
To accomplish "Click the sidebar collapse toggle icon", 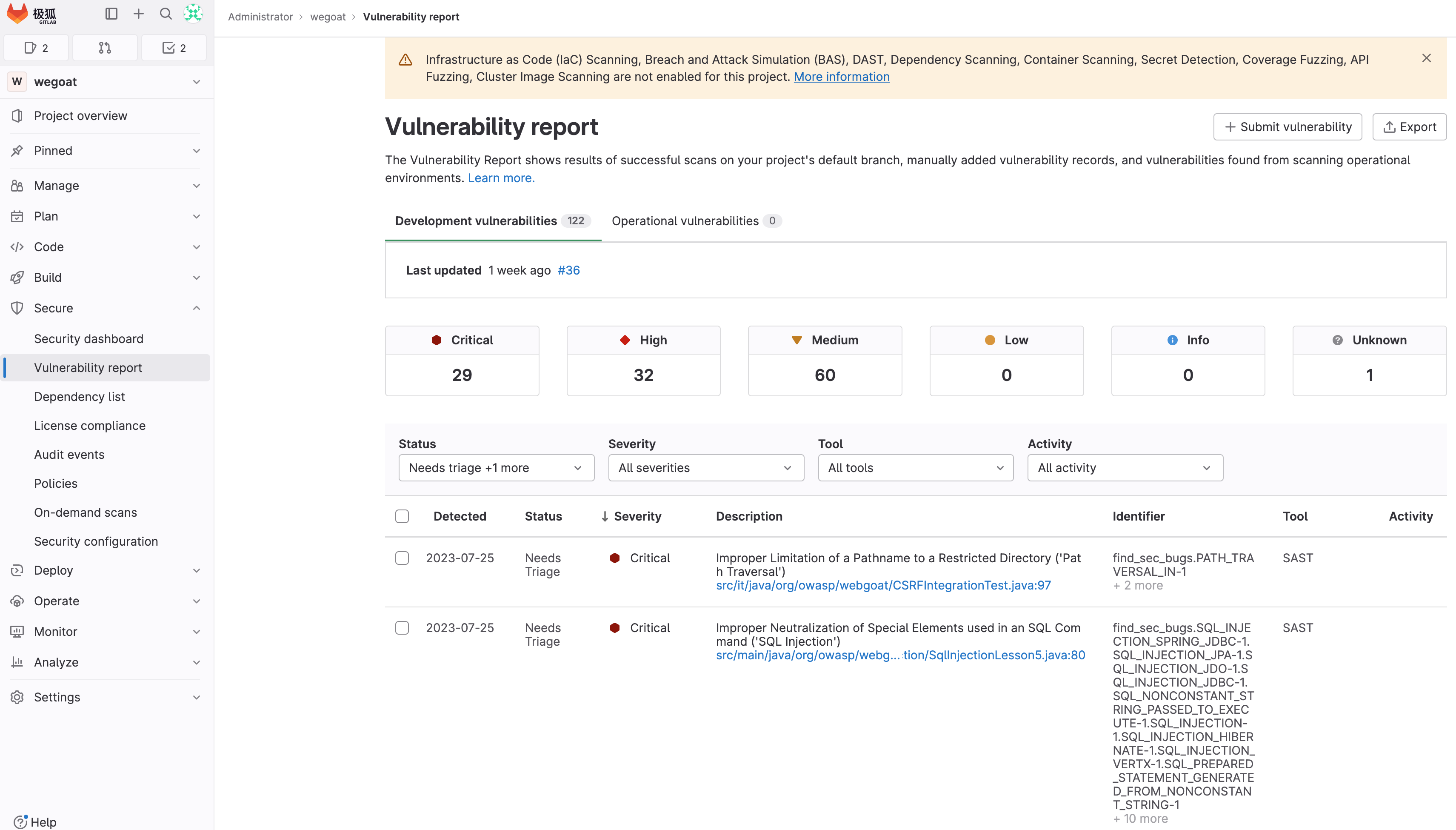I will (x=111, y=14).
